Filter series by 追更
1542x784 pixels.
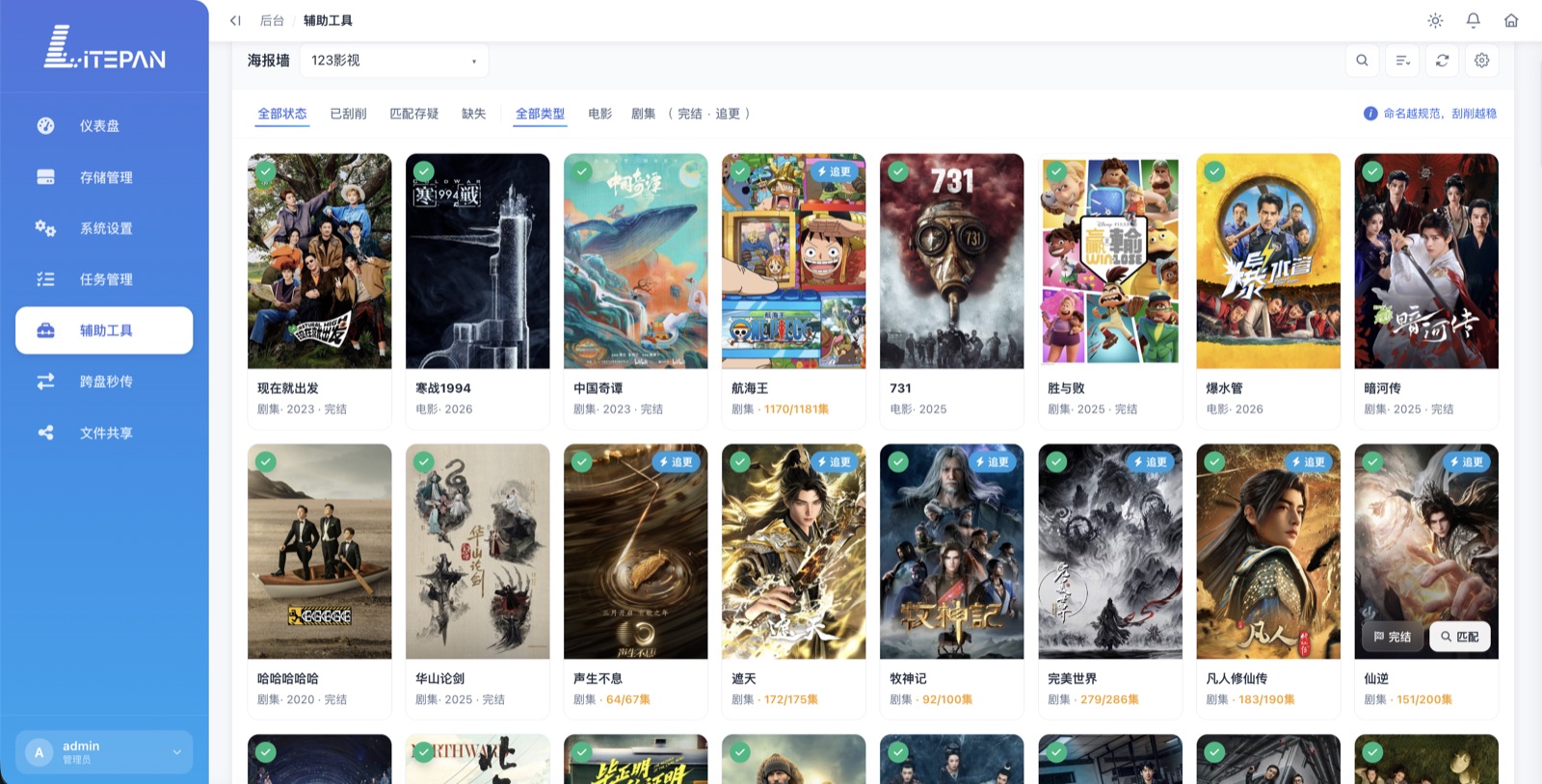click(728, 114)
